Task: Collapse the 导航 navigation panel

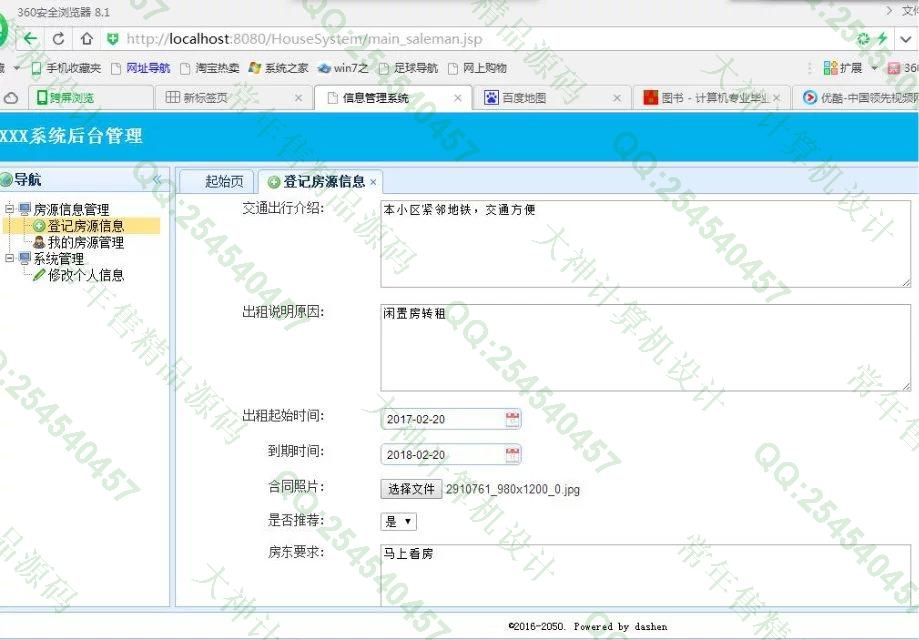Action: coord(156,180)
